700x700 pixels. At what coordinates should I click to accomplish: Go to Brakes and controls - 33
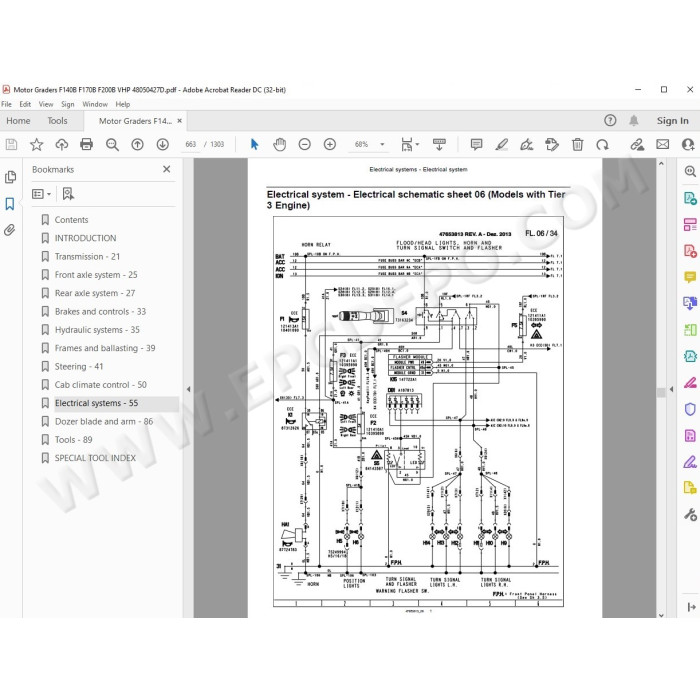point(100,311)
